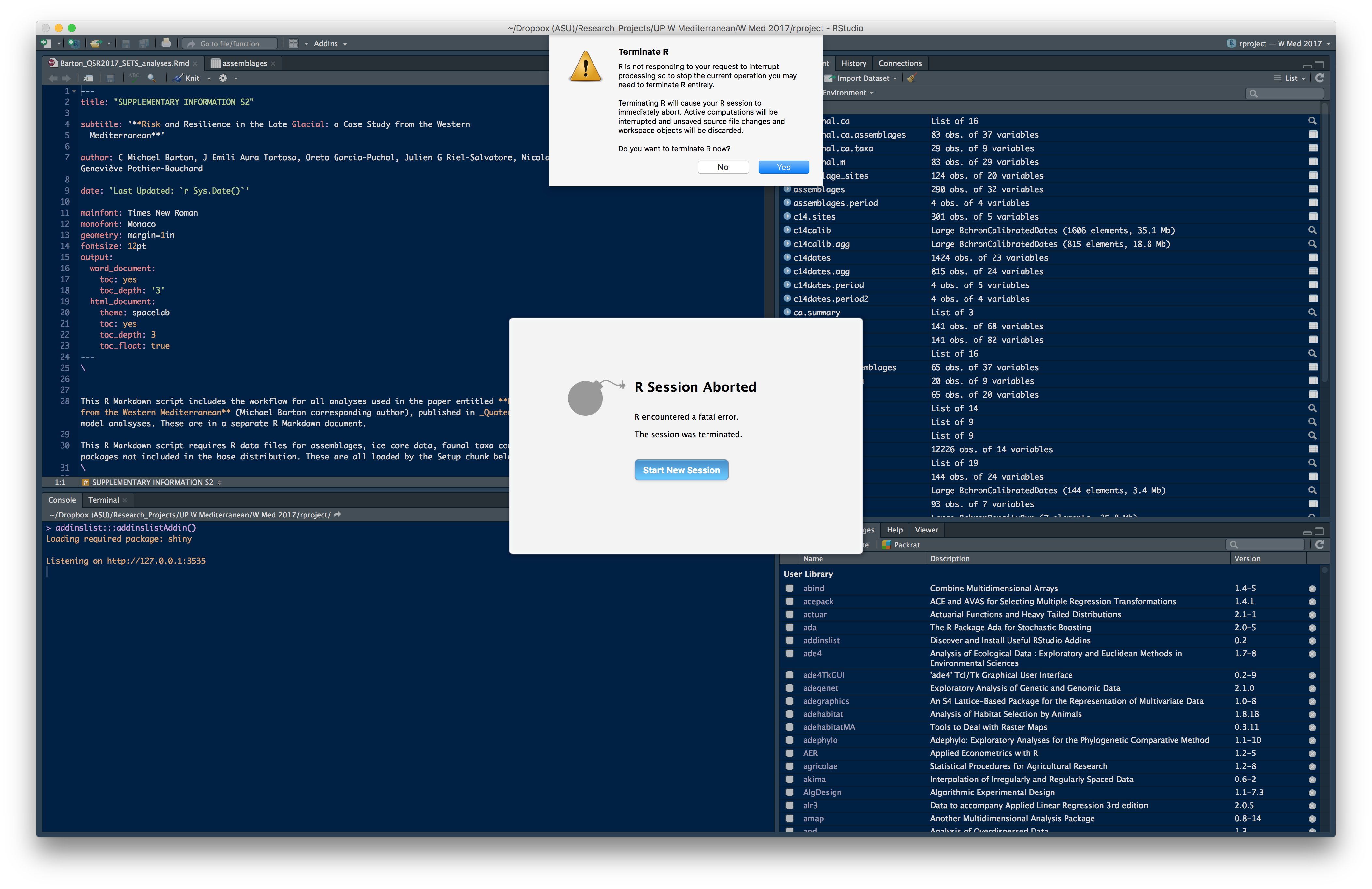1372x889 pixels.
Task: Save the current document with the save icon
Action: [x=126, y=43]
